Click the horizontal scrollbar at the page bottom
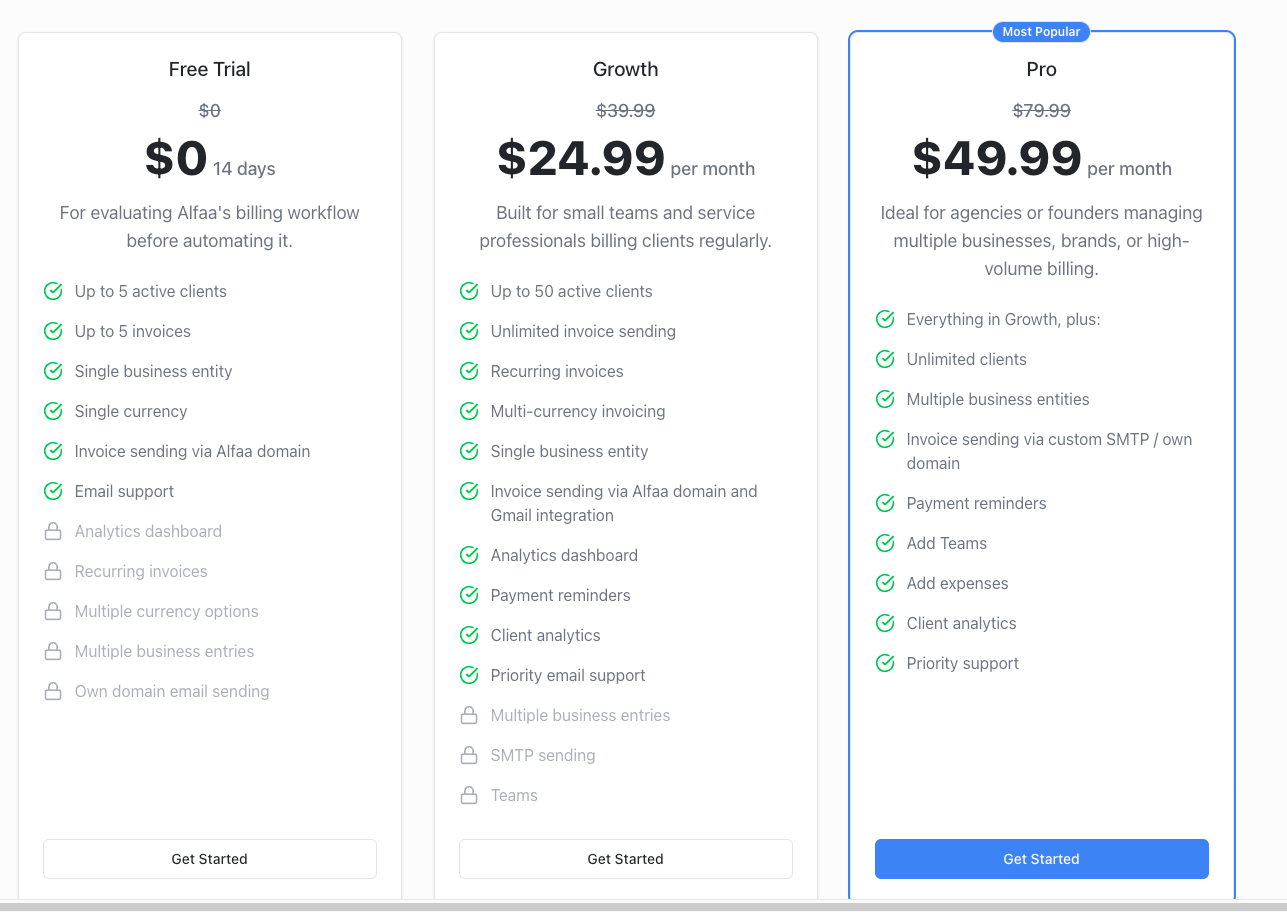Viewport: 1287px width, 912px height. [643, 906]
